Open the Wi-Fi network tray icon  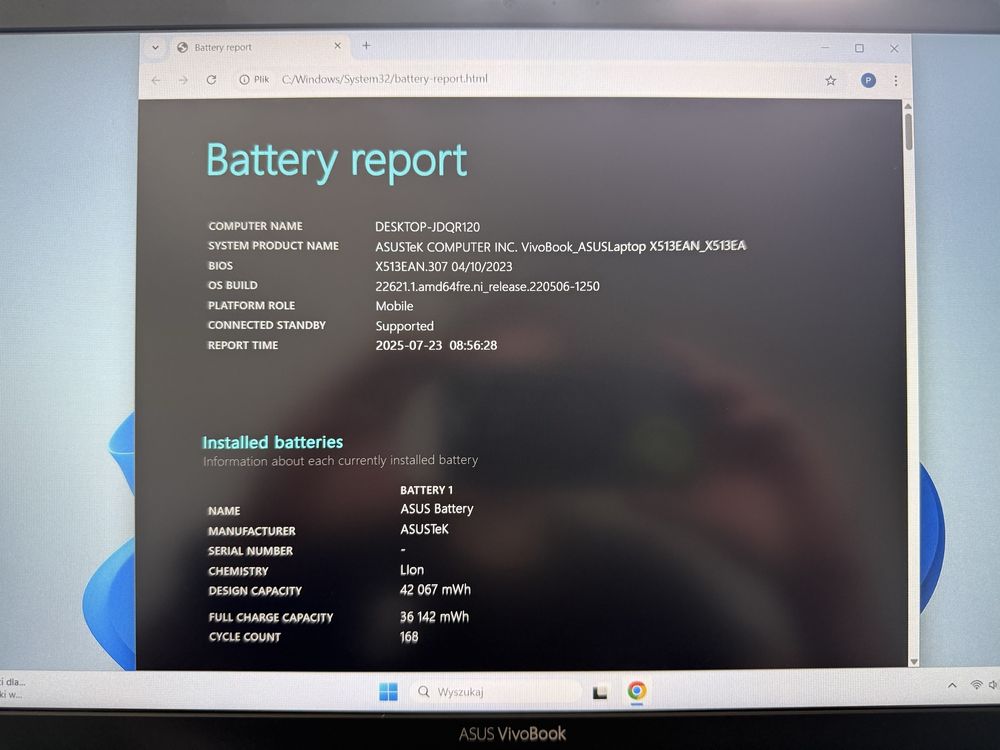point(976,685)
